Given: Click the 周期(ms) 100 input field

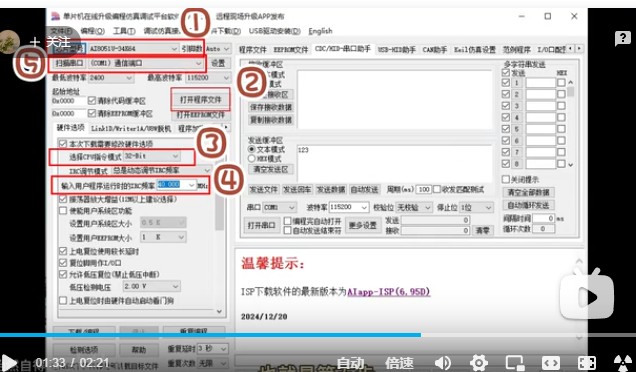Looking at the screenshot, I should pos(423,189).
